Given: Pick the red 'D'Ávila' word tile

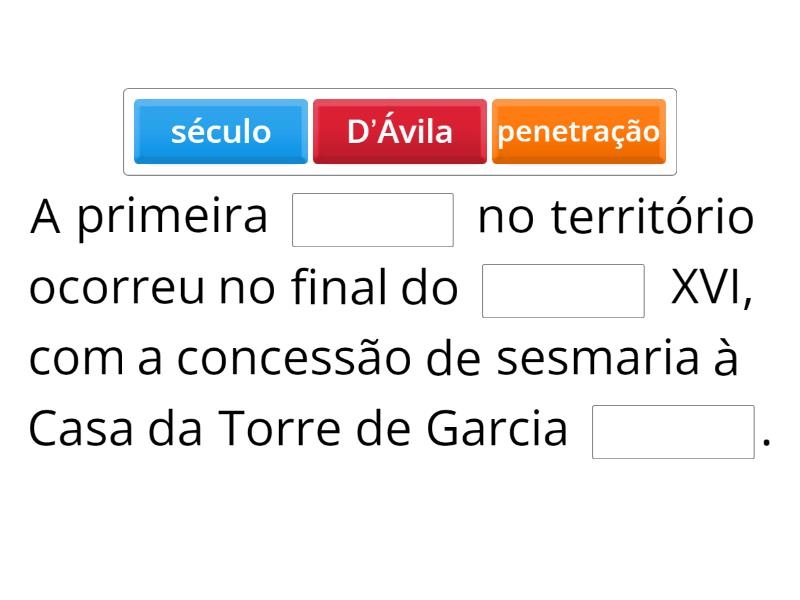Looking at the screenshot, I should point(400,131).
